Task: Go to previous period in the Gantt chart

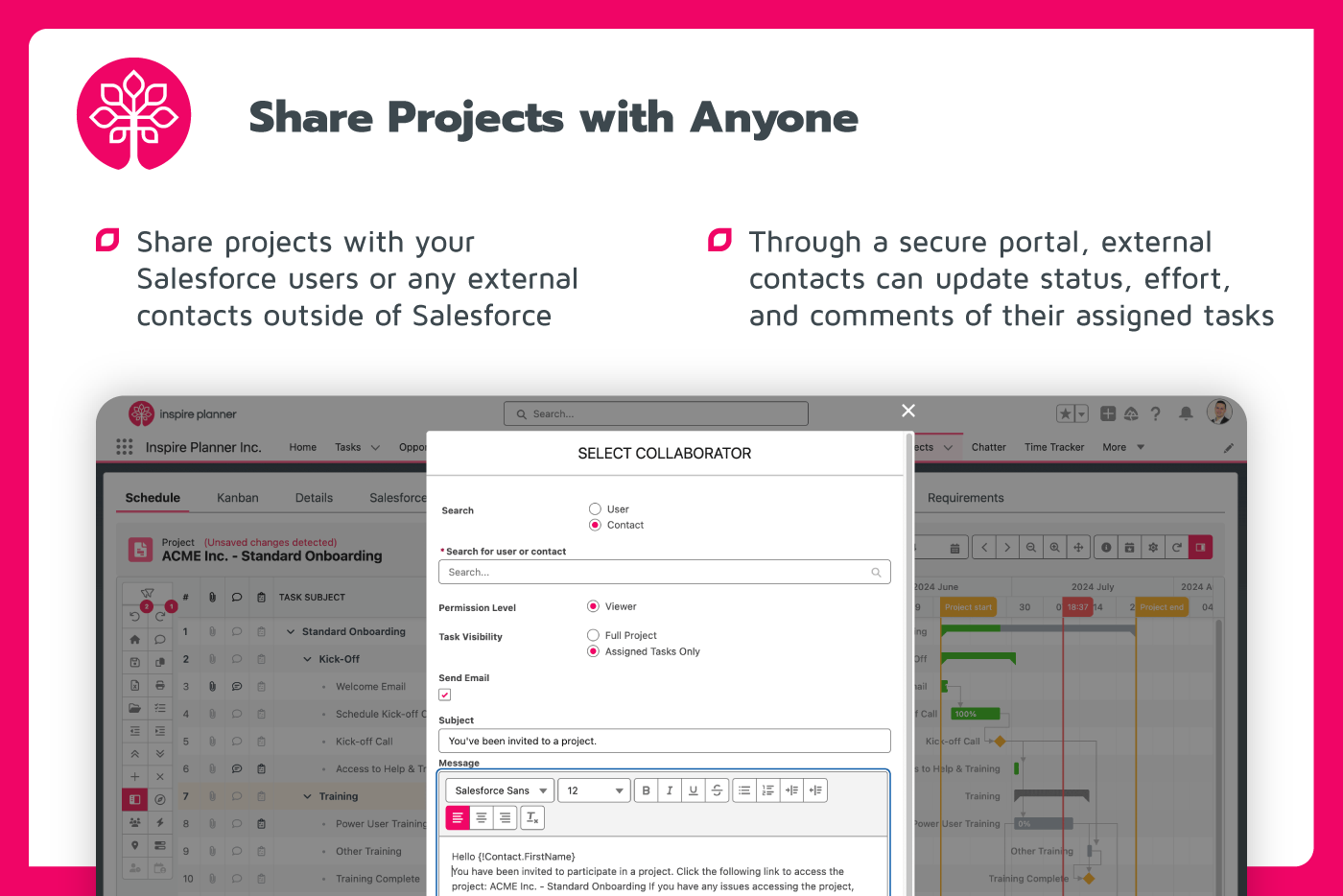Action: (984, 547)
